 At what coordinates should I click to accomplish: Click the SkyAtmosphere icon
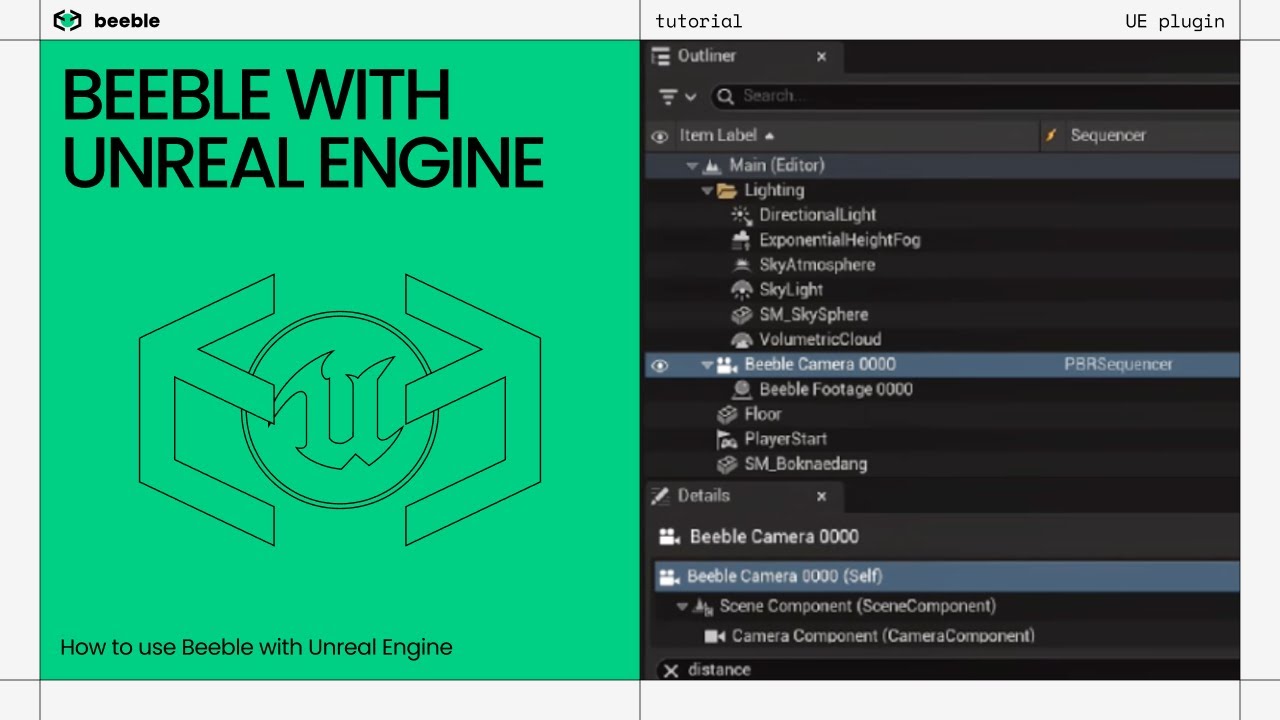(x=741, y=265)
